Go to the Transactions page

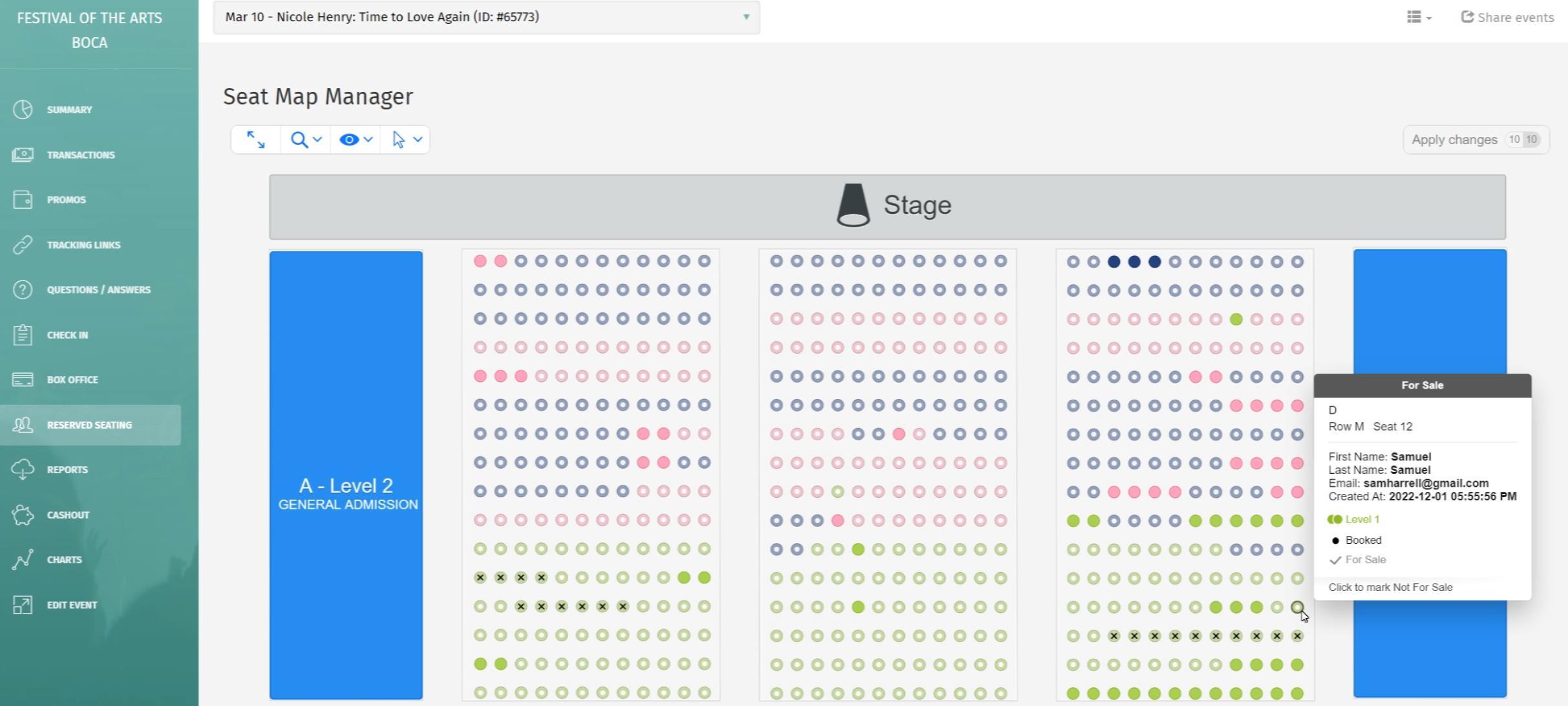pos(81,155)
